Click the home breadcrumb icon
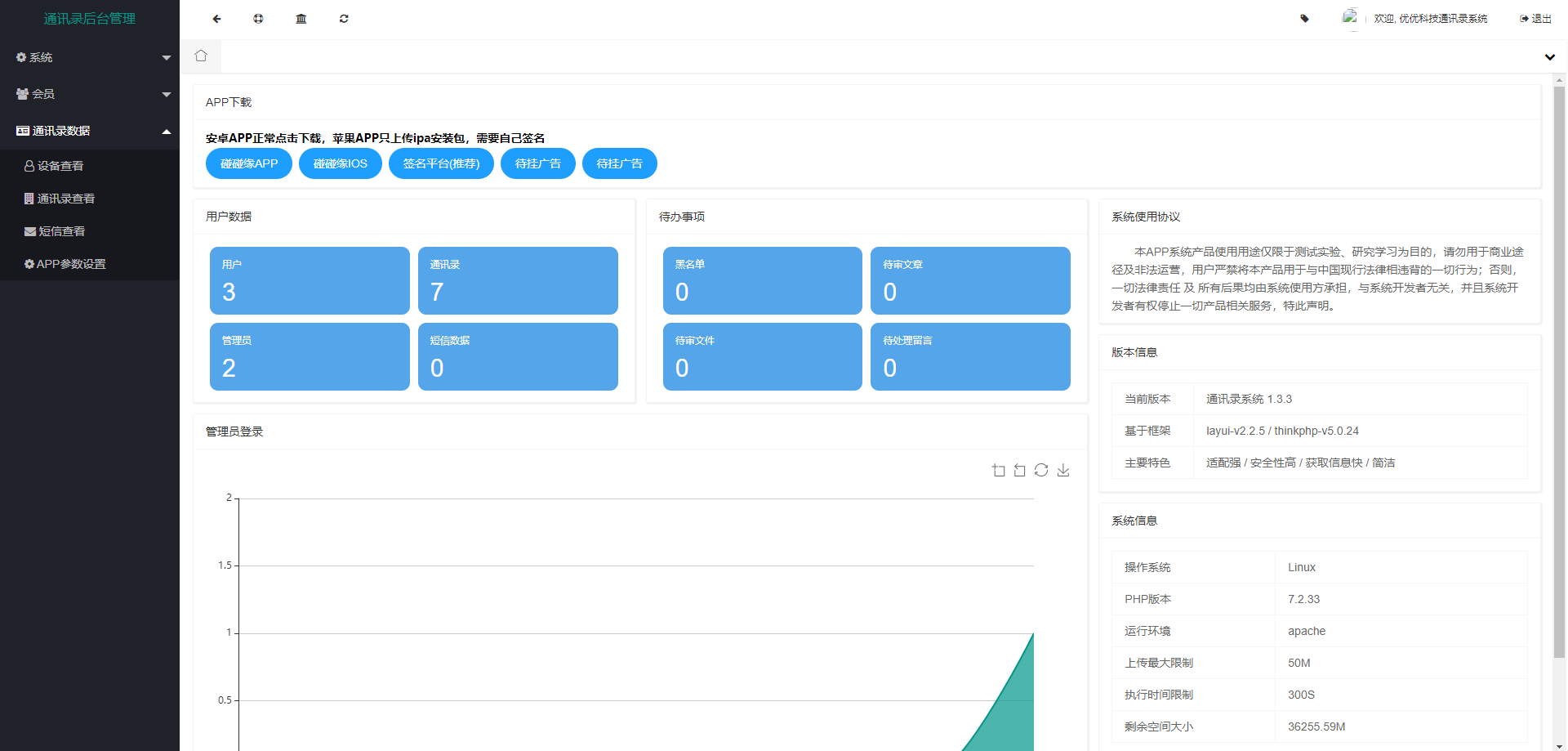The image size is (1568, 751). [x=201, y=56]
